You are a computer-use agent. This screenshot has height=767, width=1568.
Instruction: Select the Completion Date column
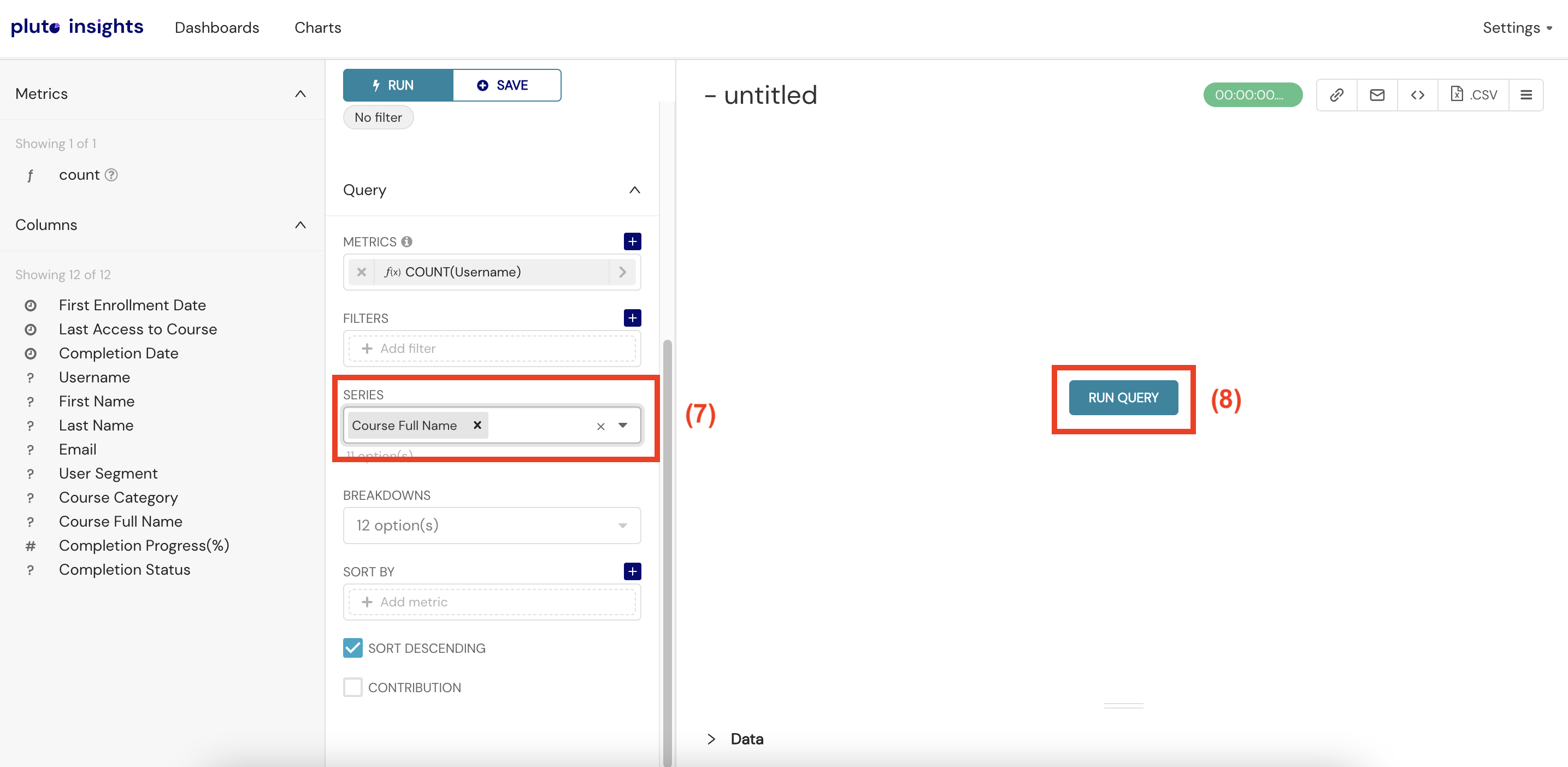[x=119, y=353]
